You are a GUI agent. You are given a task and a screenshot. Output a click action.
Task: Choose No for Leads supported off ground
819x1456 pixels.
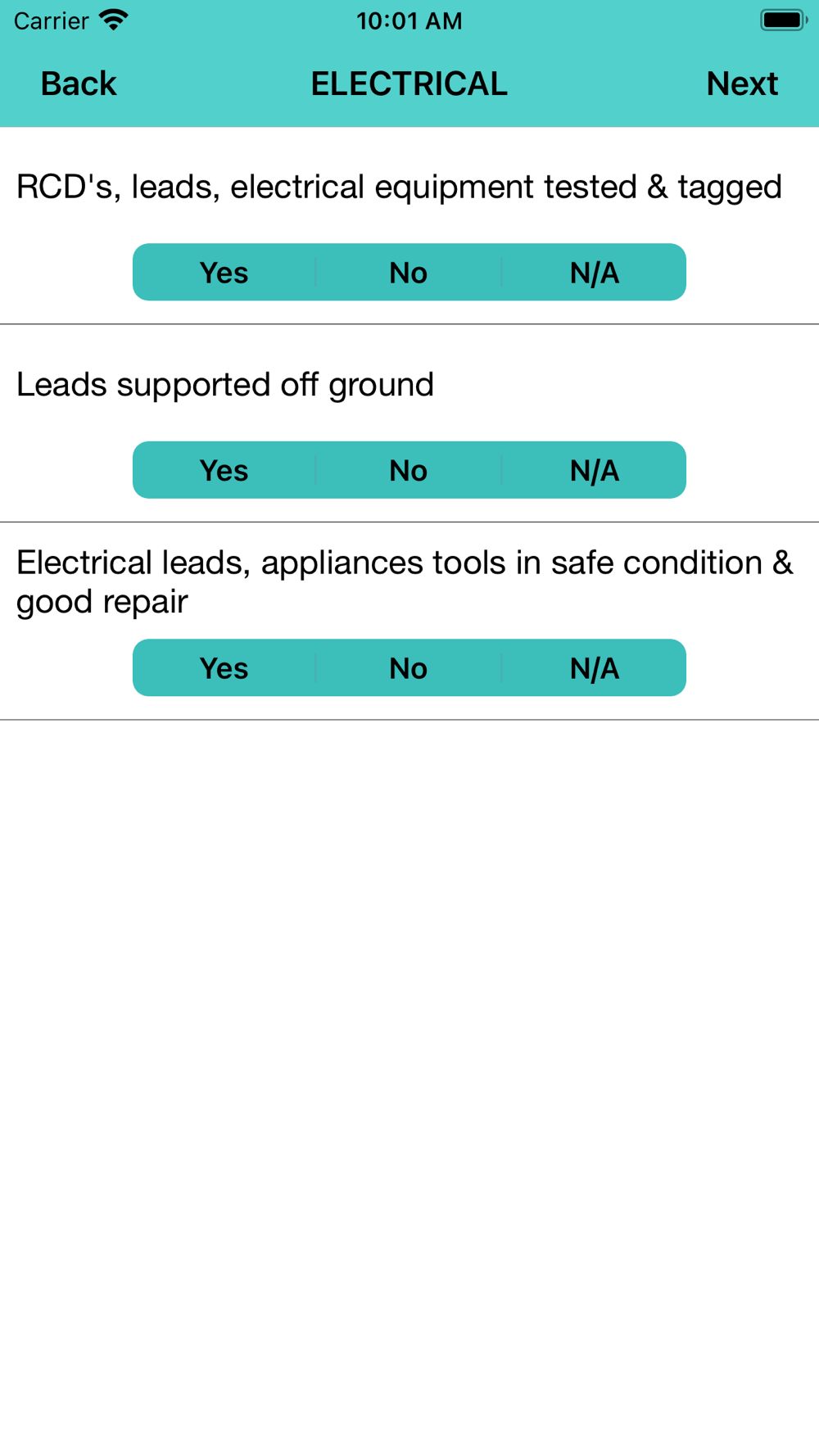coord(409,471)
